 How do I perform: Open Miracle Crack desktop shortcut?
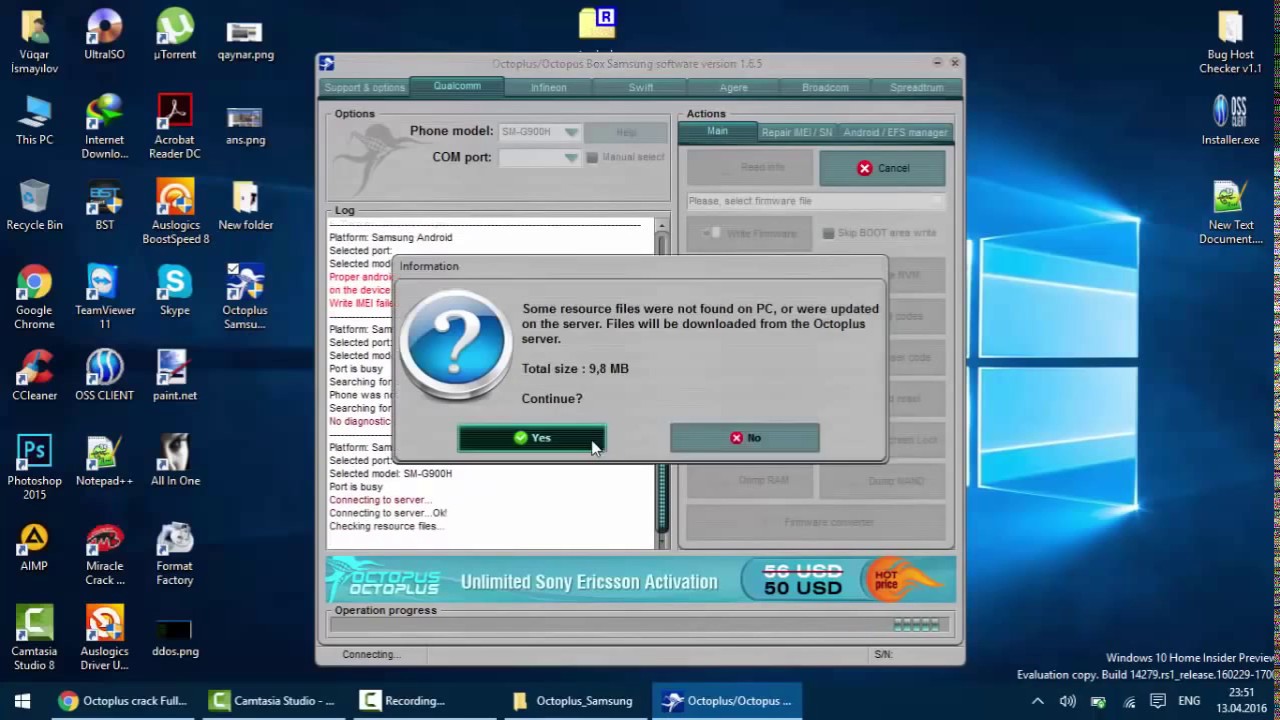(x=104, y=553)
